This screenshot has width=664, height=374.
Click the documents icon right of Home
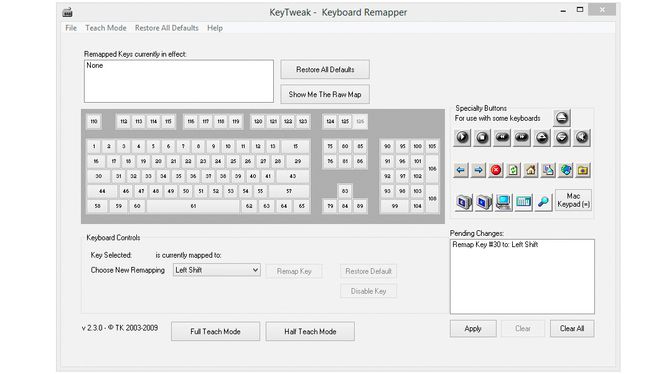(548, 170)
